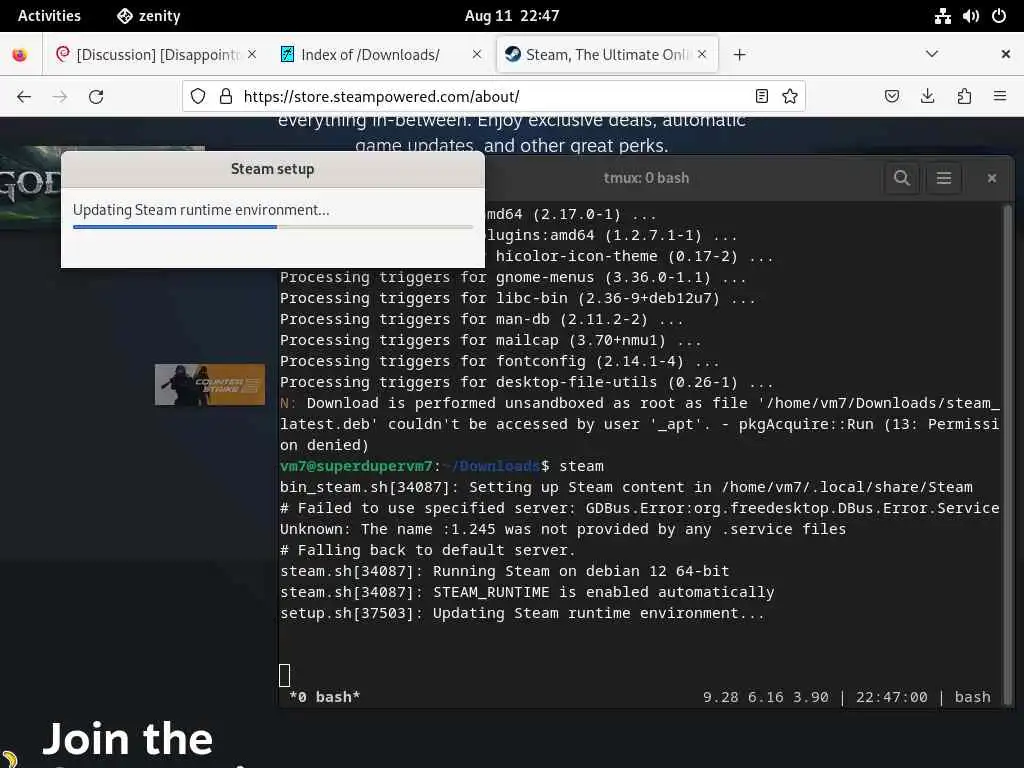This screenshot has height=768, width=1024.
Task: Close the Discussion tab
Action: (252, 54)
